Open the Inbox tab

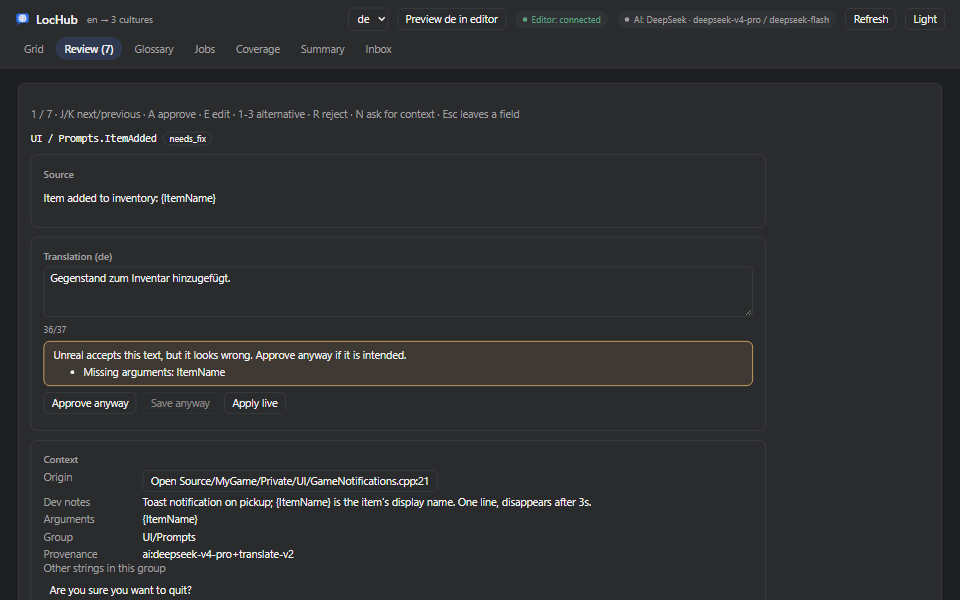point(378,49)
